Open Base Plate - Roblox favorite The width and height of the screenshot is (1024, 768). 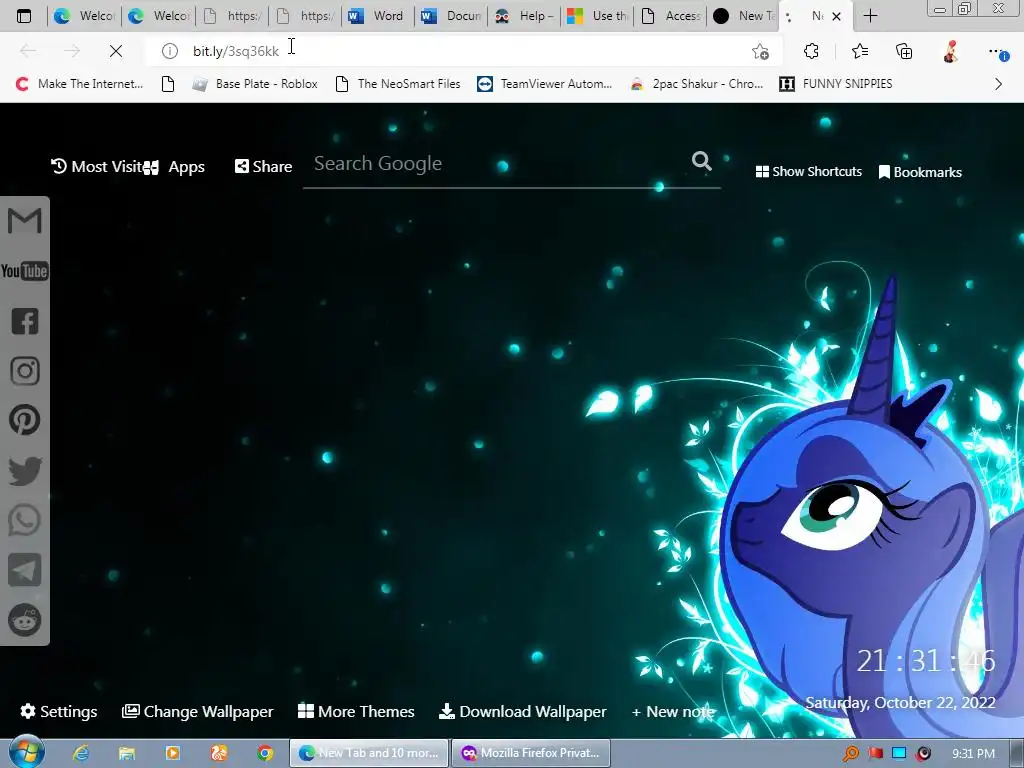coord(255,84)
